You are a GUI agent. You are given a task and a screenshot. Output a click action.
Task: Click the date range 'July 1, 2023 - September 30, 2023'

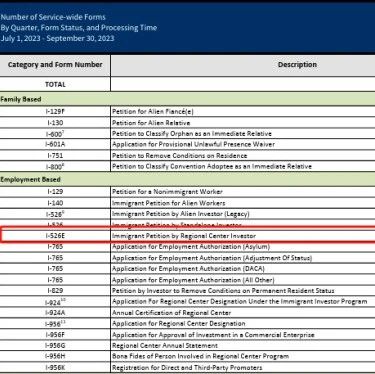[x=57, y=38]
